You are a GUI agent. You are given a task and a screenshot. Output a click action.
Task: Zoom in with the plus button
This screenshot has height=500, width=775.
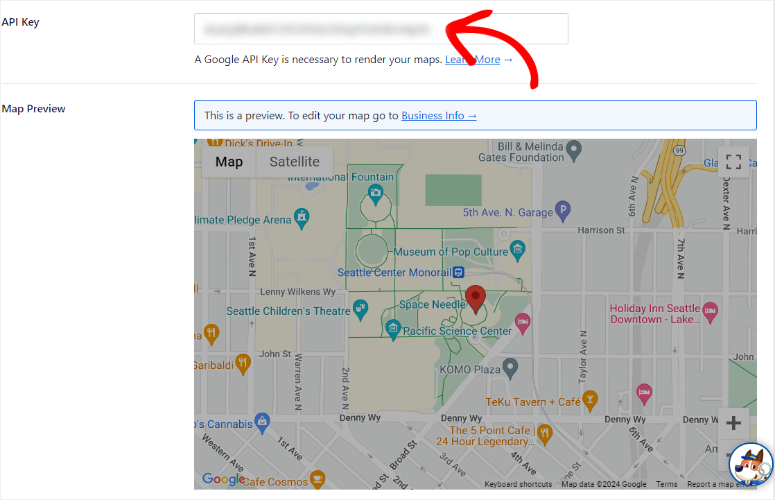[733, 423]
